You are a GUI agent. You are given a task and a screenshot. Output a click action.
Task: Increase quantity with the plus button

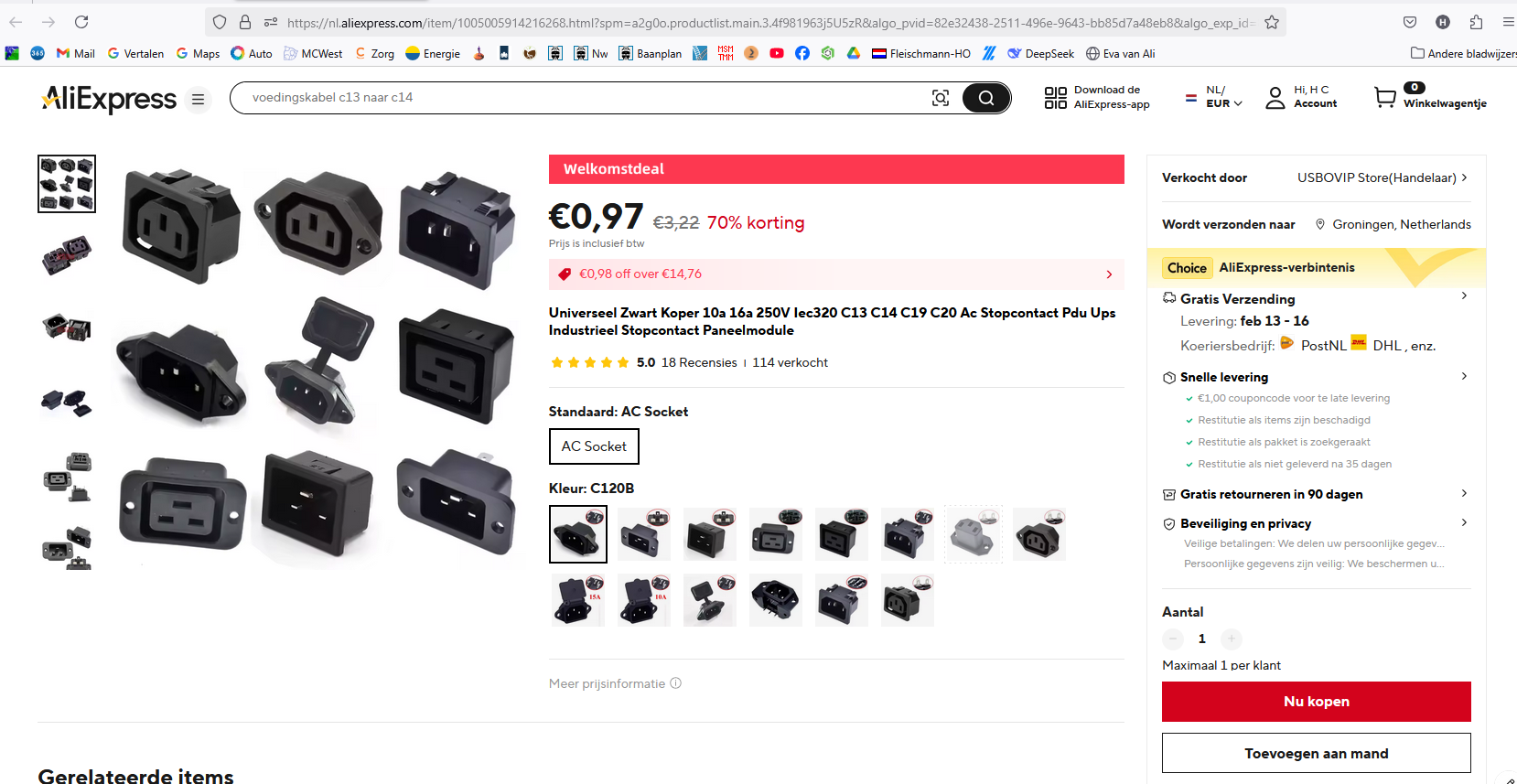click(x=1232, y=639)
